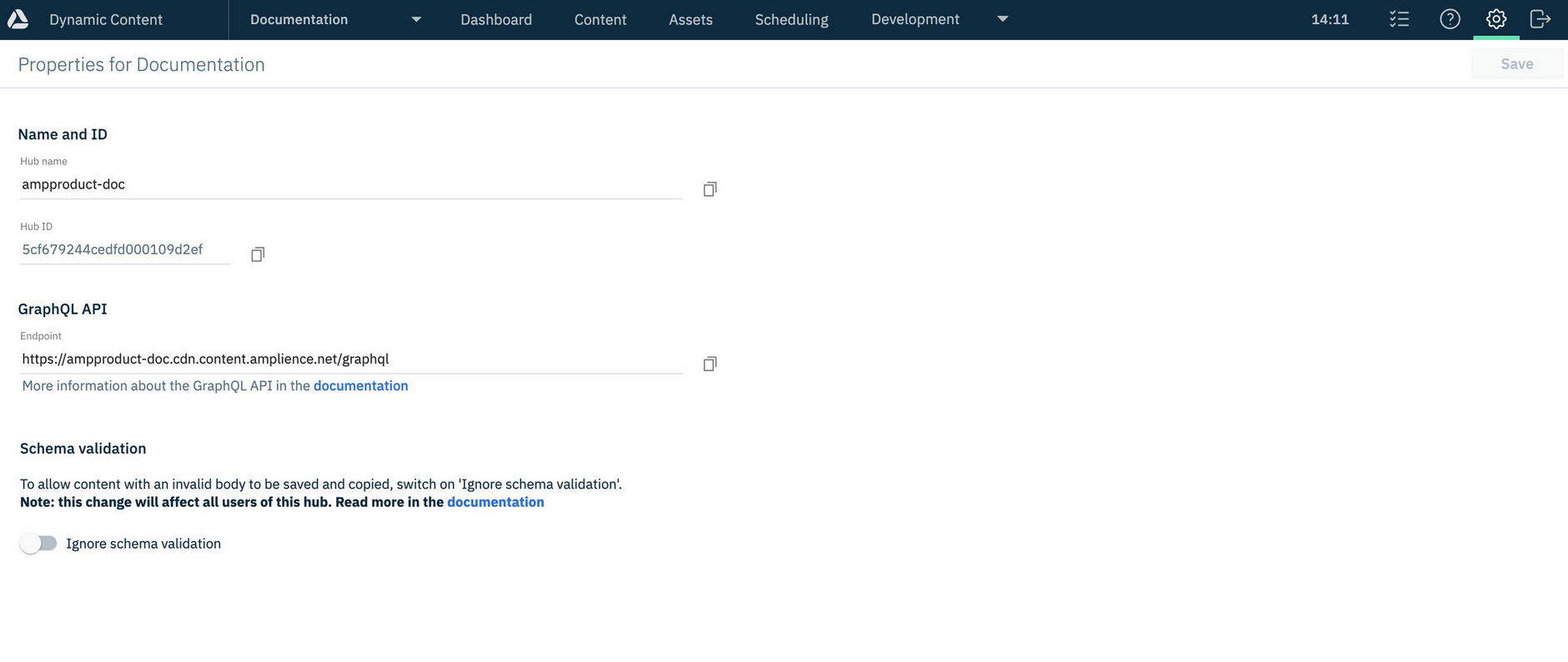Go to the Dashboard tab
The height and width of the screenshot is (662, 1568).
(496, 19)
